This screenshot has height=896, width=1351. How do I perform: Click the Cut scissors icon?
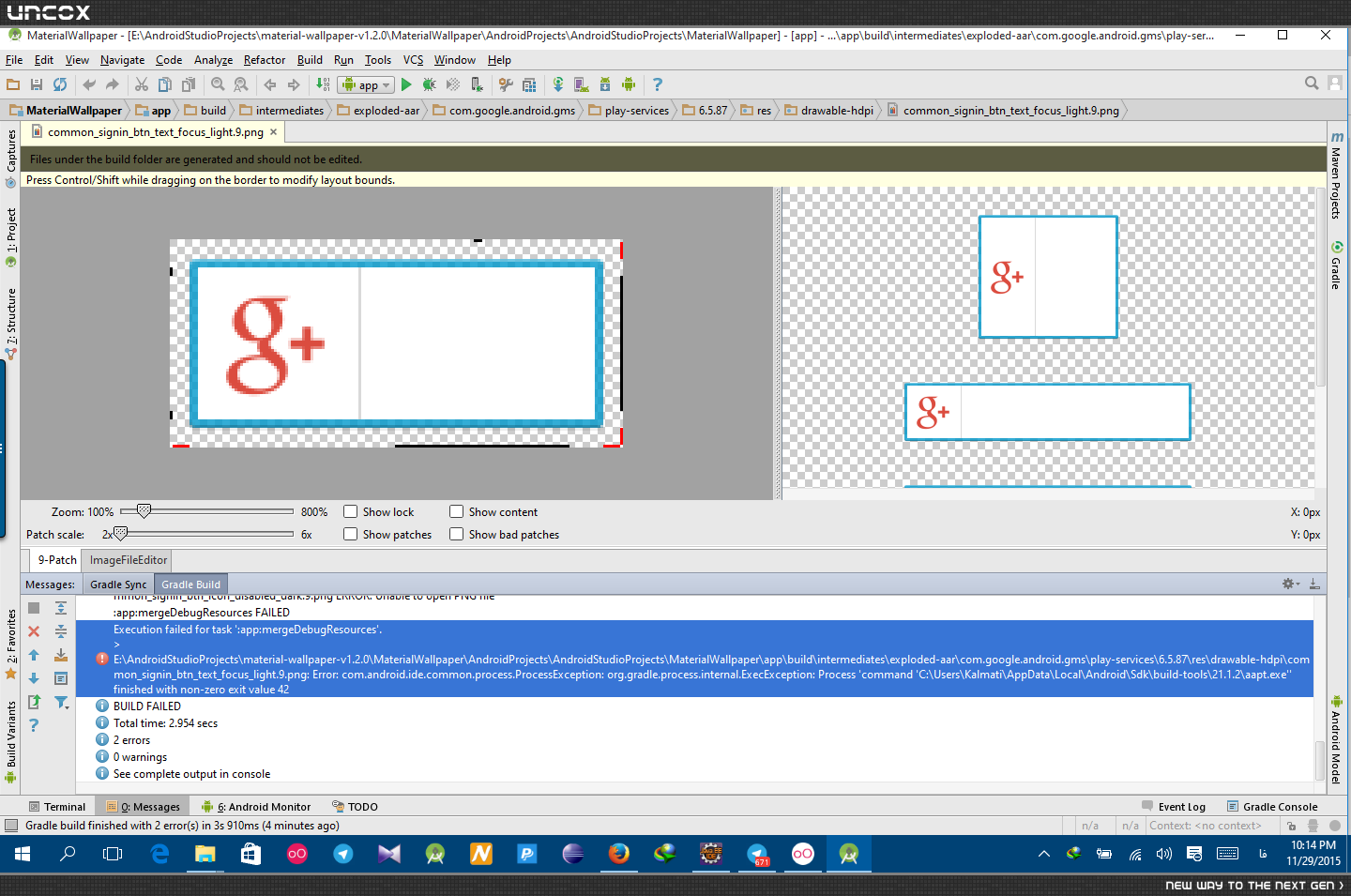(142, 84)
